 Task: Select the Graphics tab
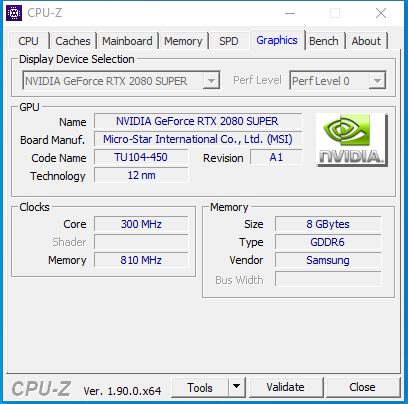[277, 40]
